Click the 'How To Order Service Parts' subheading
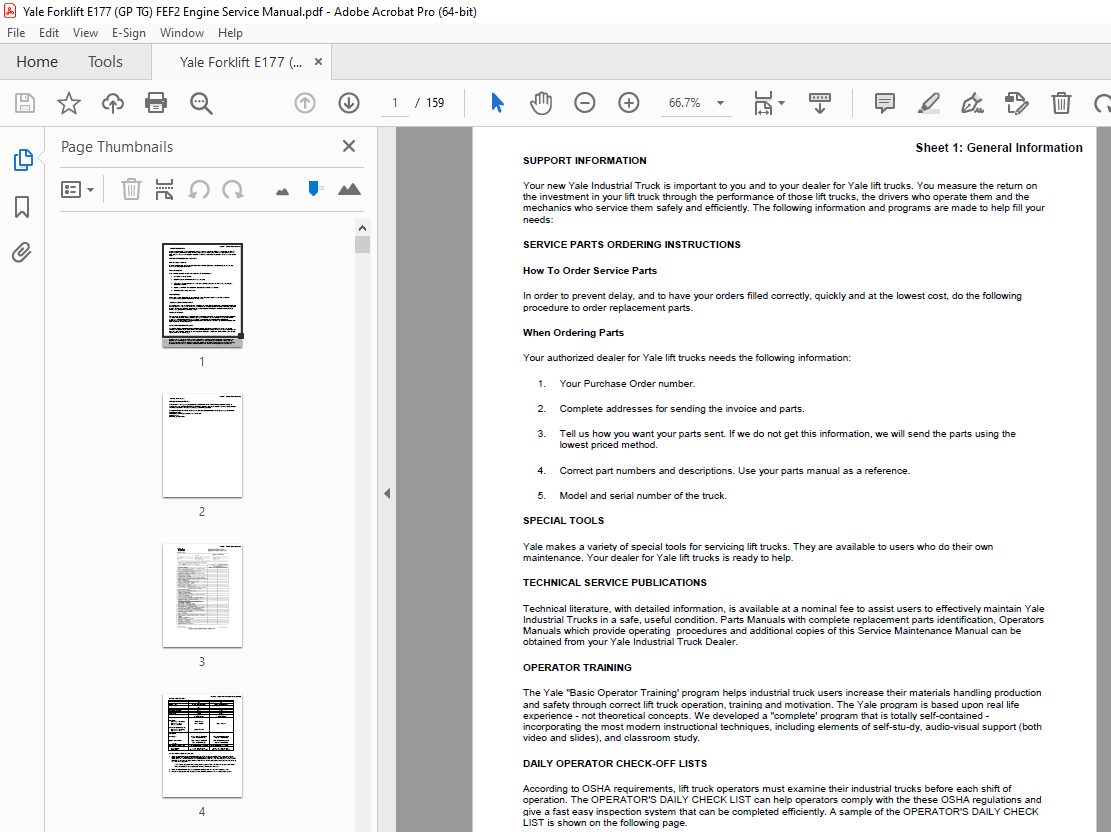 (590, 271)
